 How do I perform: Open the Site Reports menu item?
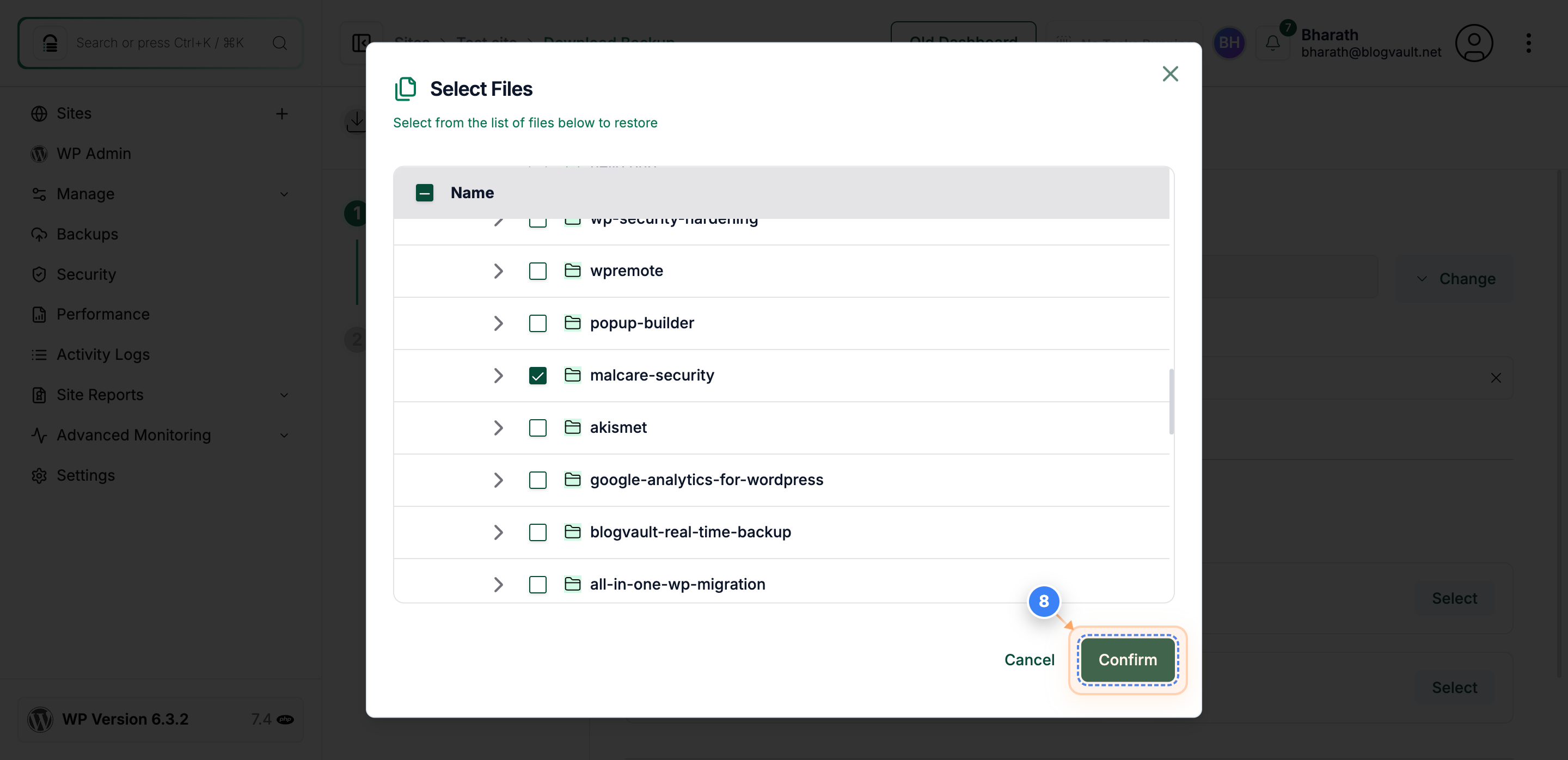coord(99,394)
